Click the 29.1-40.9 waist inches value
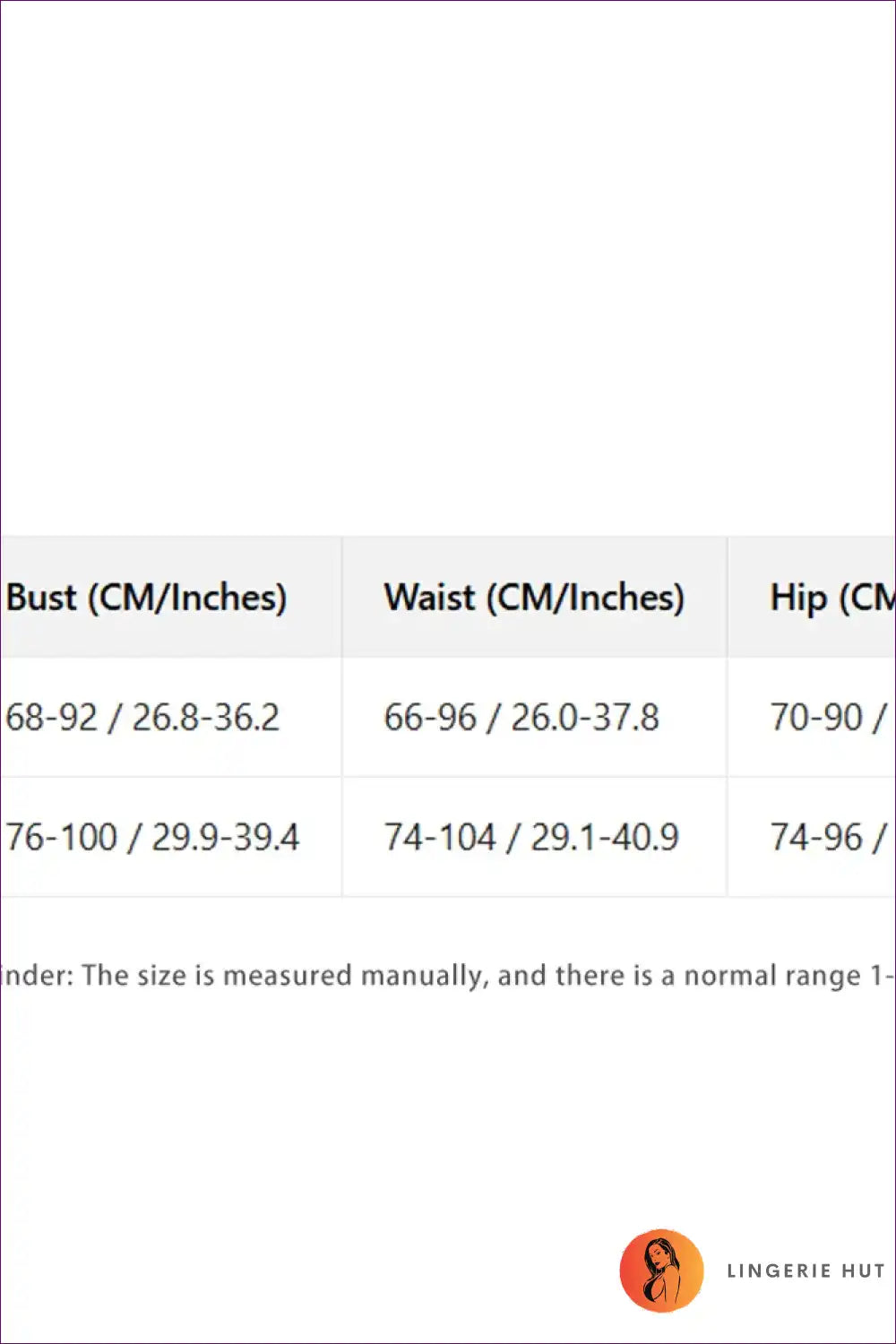 click(605, 838)
